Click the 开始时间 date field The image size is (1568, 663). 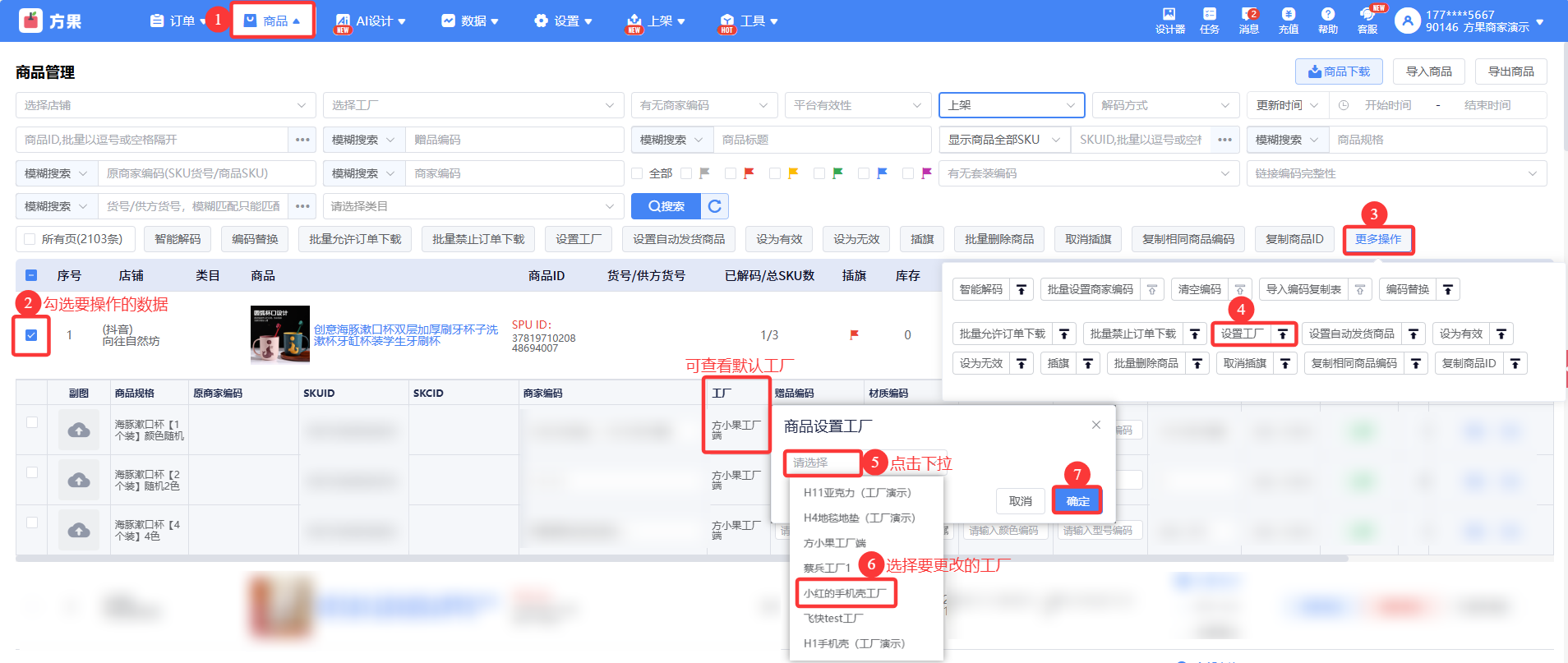pyautogui.click(x=1390, y=105)
